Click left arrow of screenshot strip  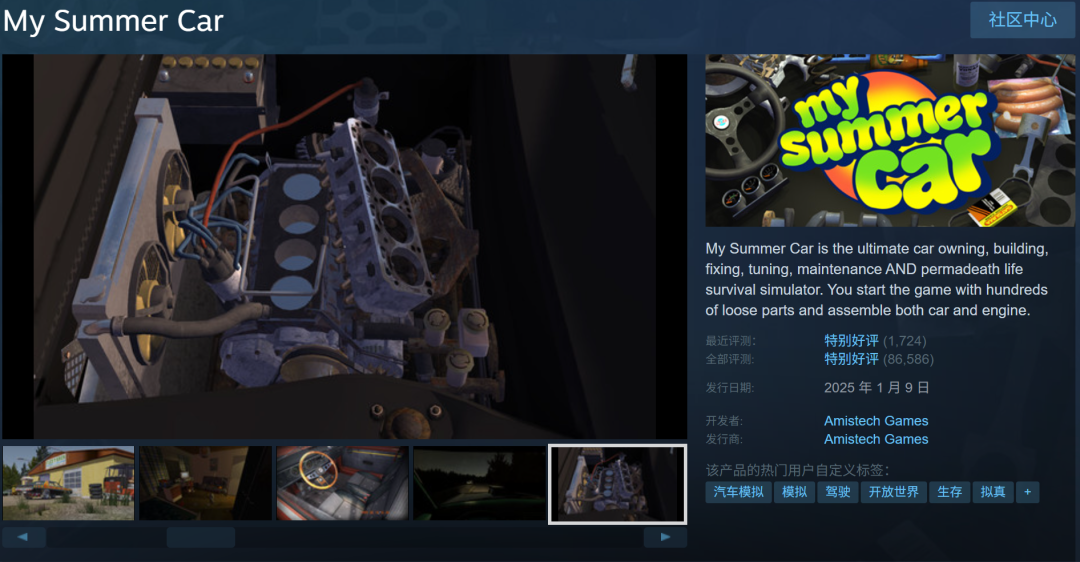(23, 537)
